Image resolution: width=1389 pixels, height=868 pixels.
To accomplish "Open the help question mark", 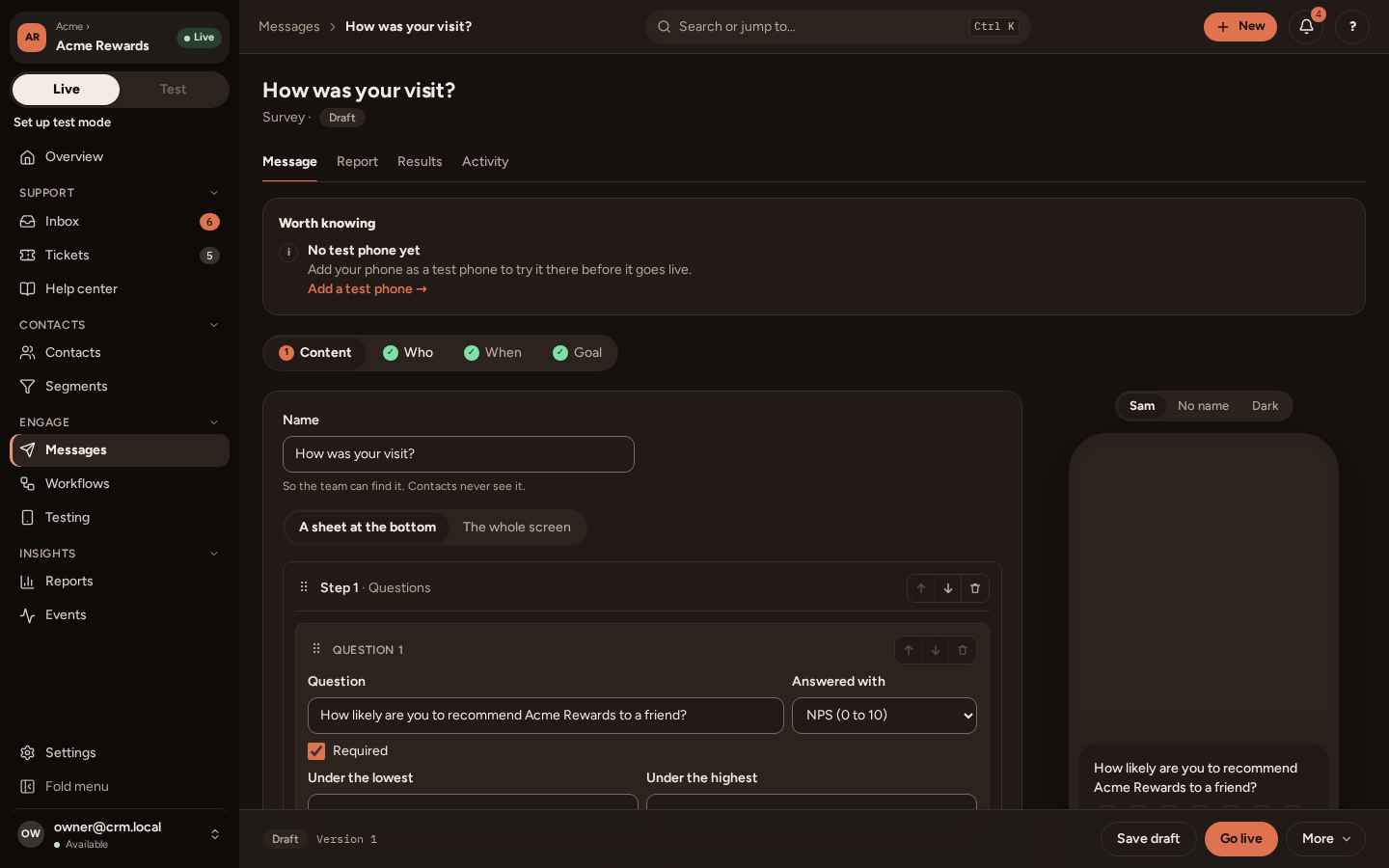I will coord(1352,27).
